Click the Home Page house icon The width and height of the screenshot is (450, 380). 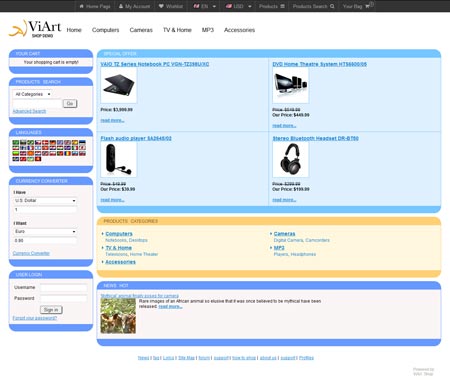click(x=82, y=6)
